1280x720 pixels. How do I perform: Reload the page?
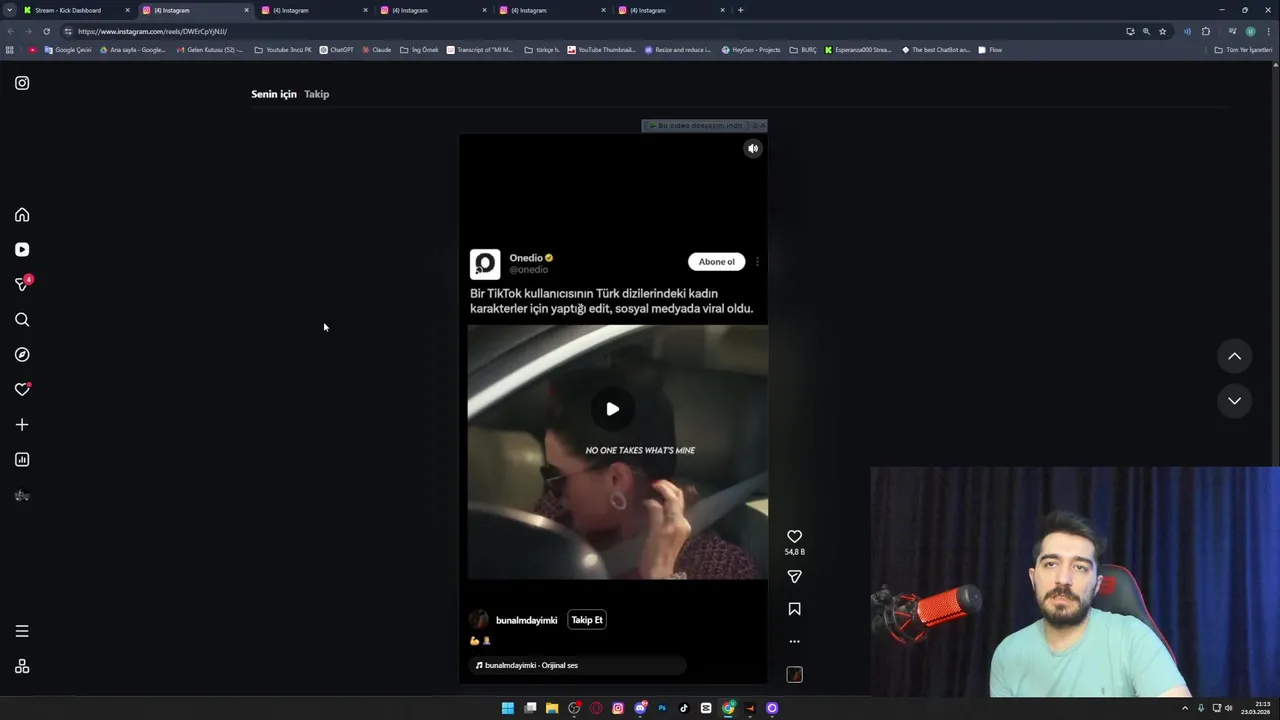click(46, 31)
